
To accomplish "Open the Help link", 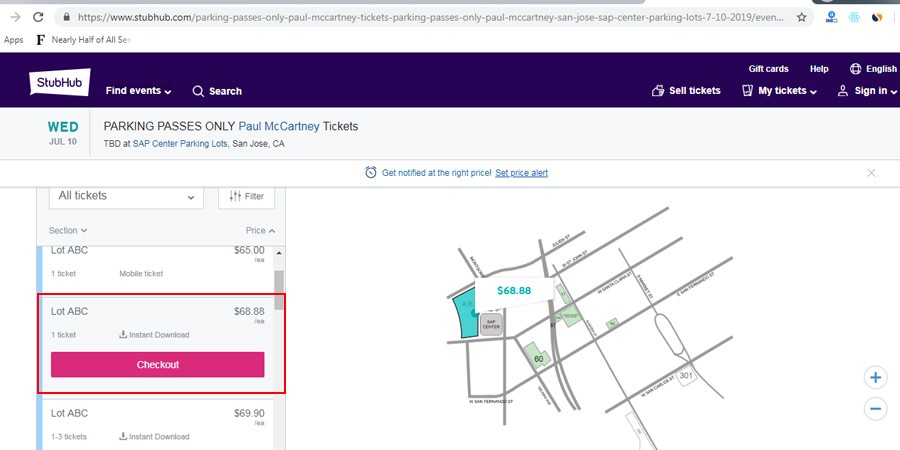I will click(x=819, y=69).
